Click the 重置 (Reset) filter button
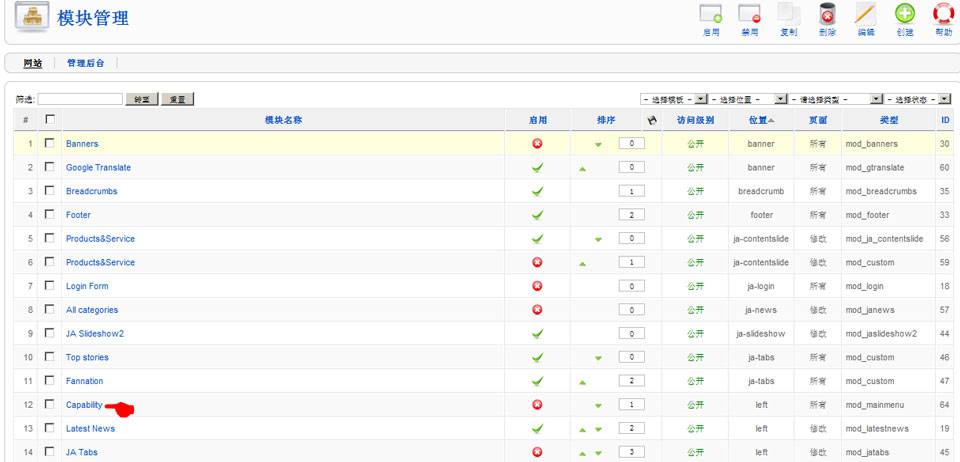This screenshot has width=960, height=462. 178,99
